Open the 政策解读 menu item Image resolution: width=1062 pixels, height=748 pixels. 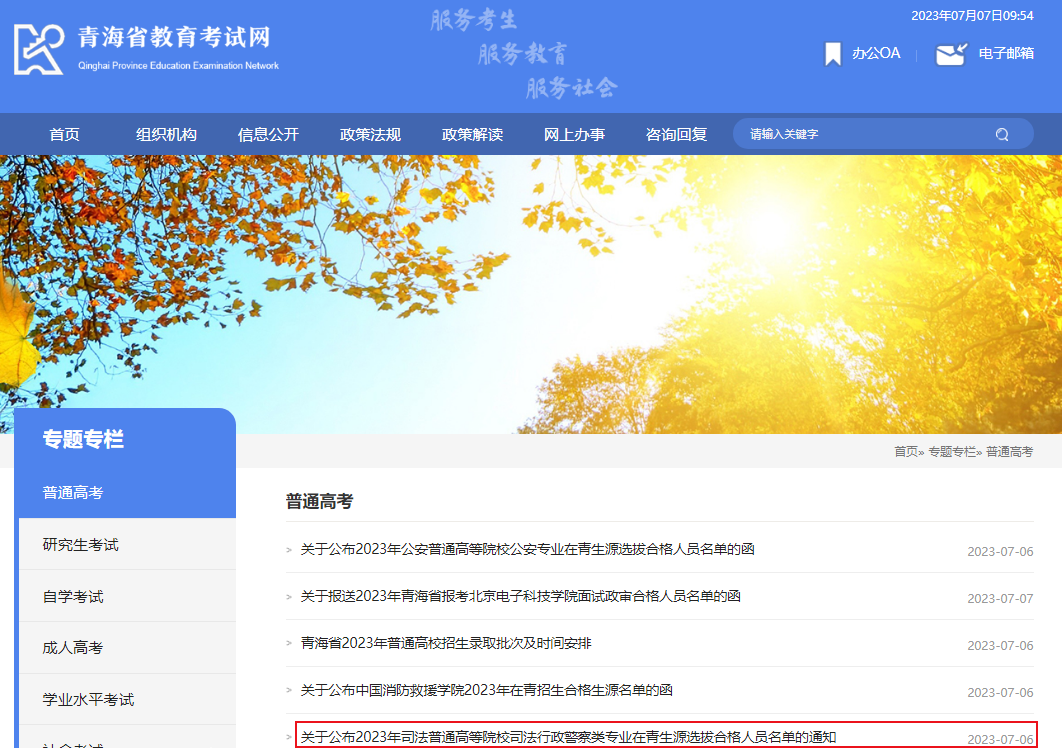472,134
